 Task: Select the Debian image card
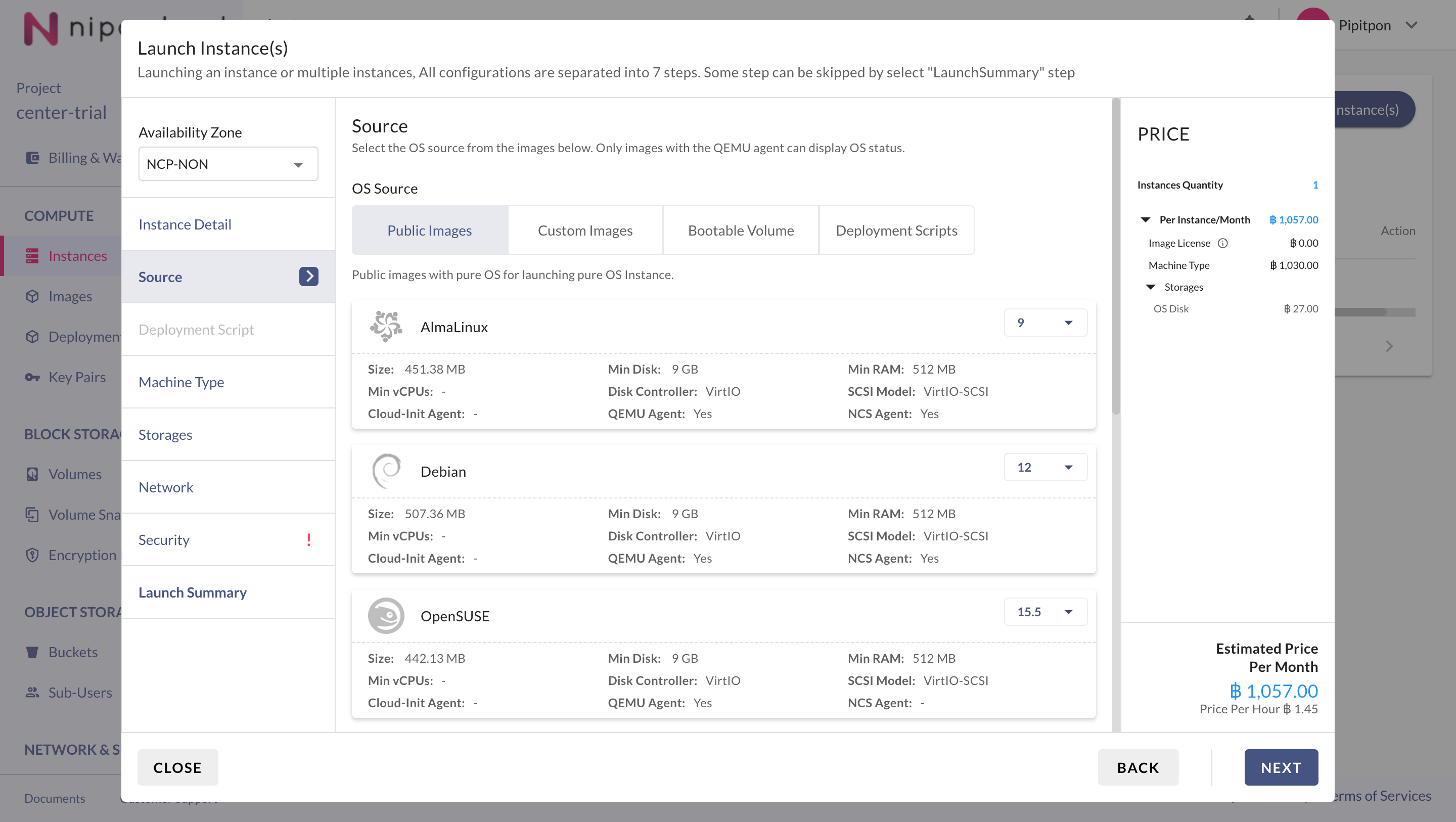723,509
